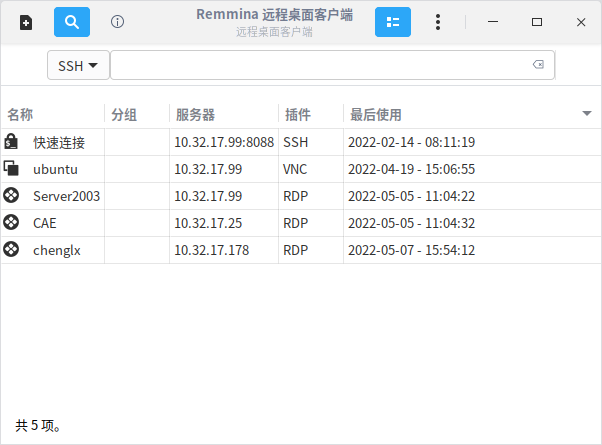Click date 2022-05-05 - 11:04:32
The height and width of the screenshot is (445, 602).
click(x=412, y=223)
